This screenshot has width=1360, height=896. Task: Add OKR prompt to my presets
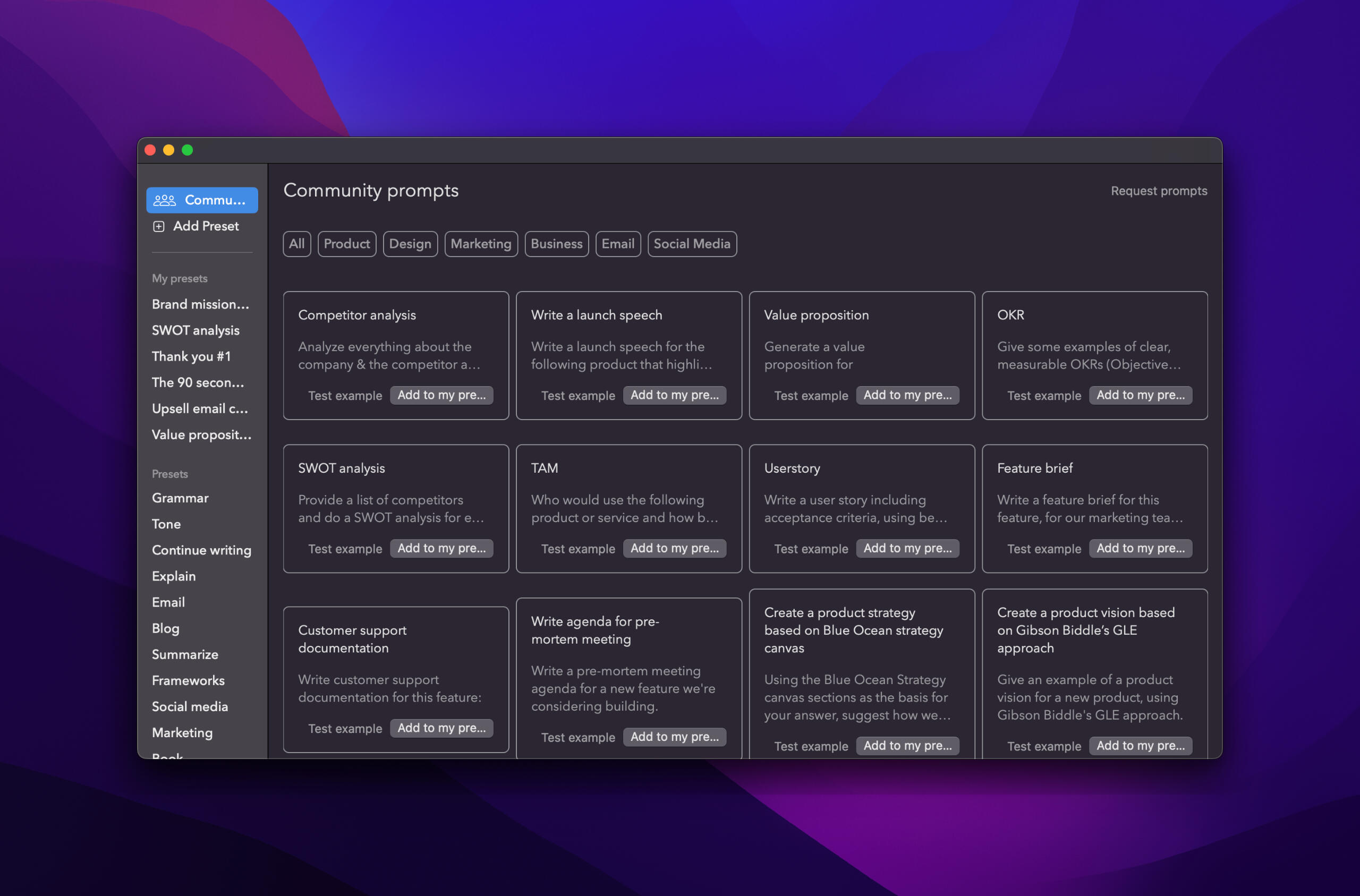coord(1140,395)
